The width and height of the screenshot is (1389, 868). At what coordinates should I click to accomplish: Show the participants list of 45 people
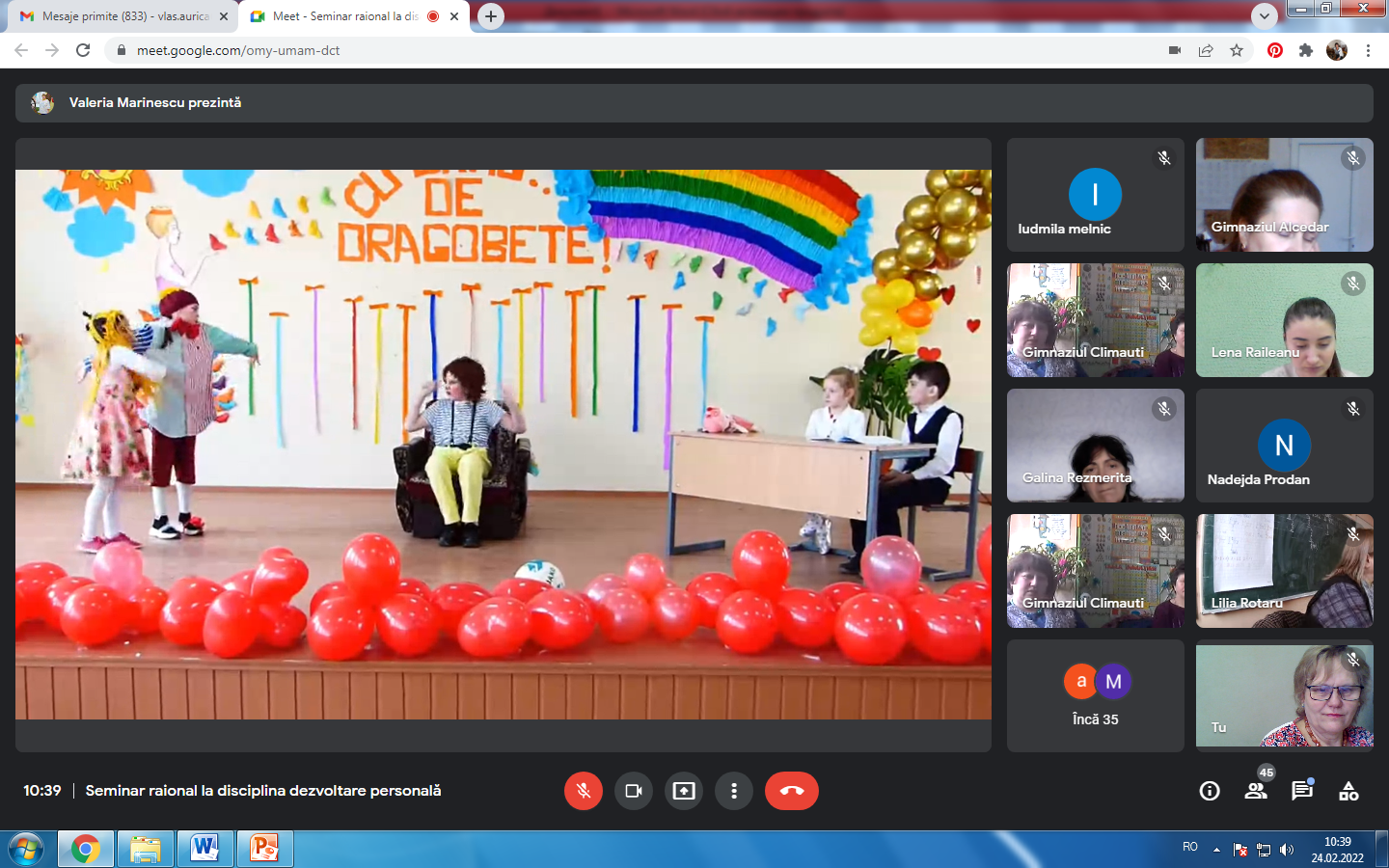pos(1256,791)
